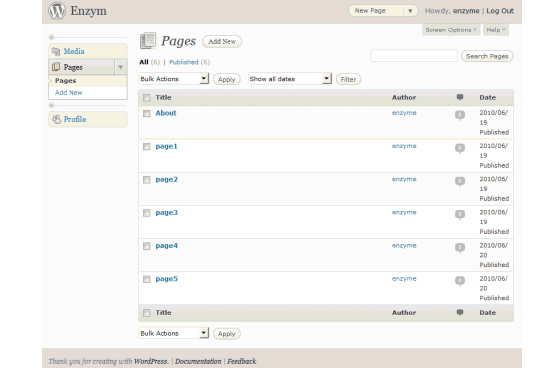Click the lower sidebar separator arrow
This screenshot has width=560, height=368.
[51, 105]
